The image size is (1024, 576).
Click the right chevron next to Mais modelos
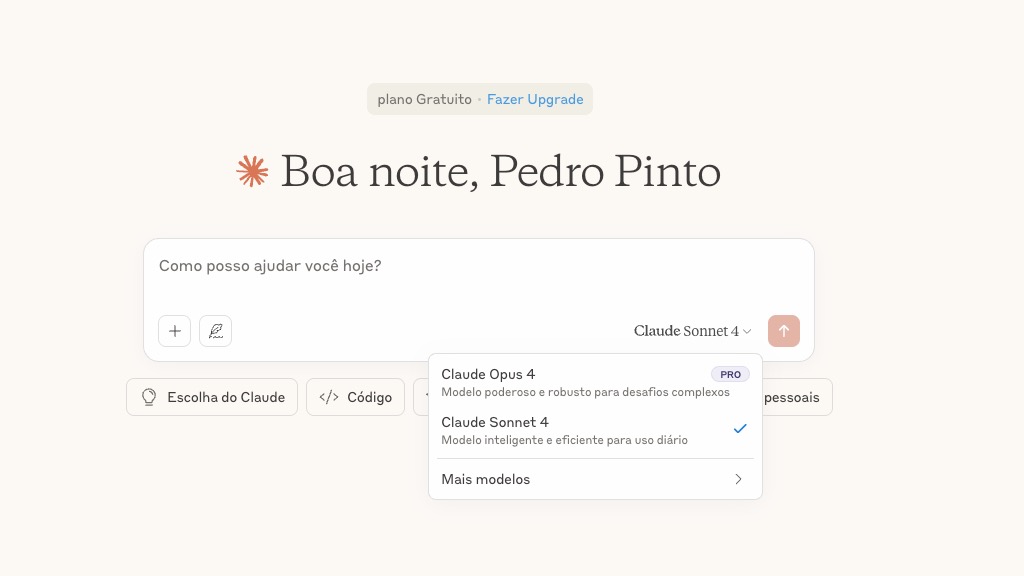[x=738, y=479]
